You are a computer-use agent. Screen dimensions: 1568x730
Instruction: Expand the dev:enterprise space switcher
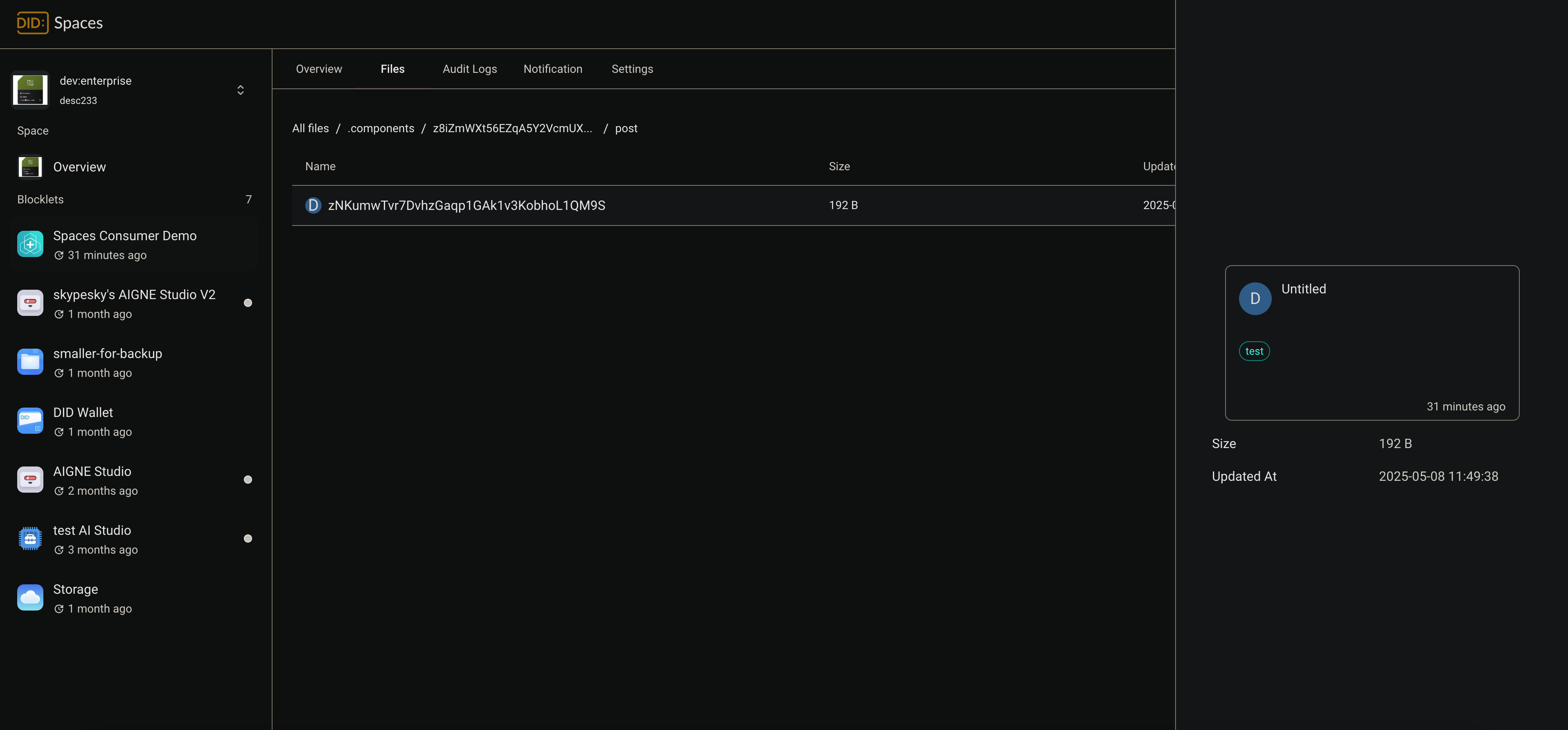tap(241, 90)
